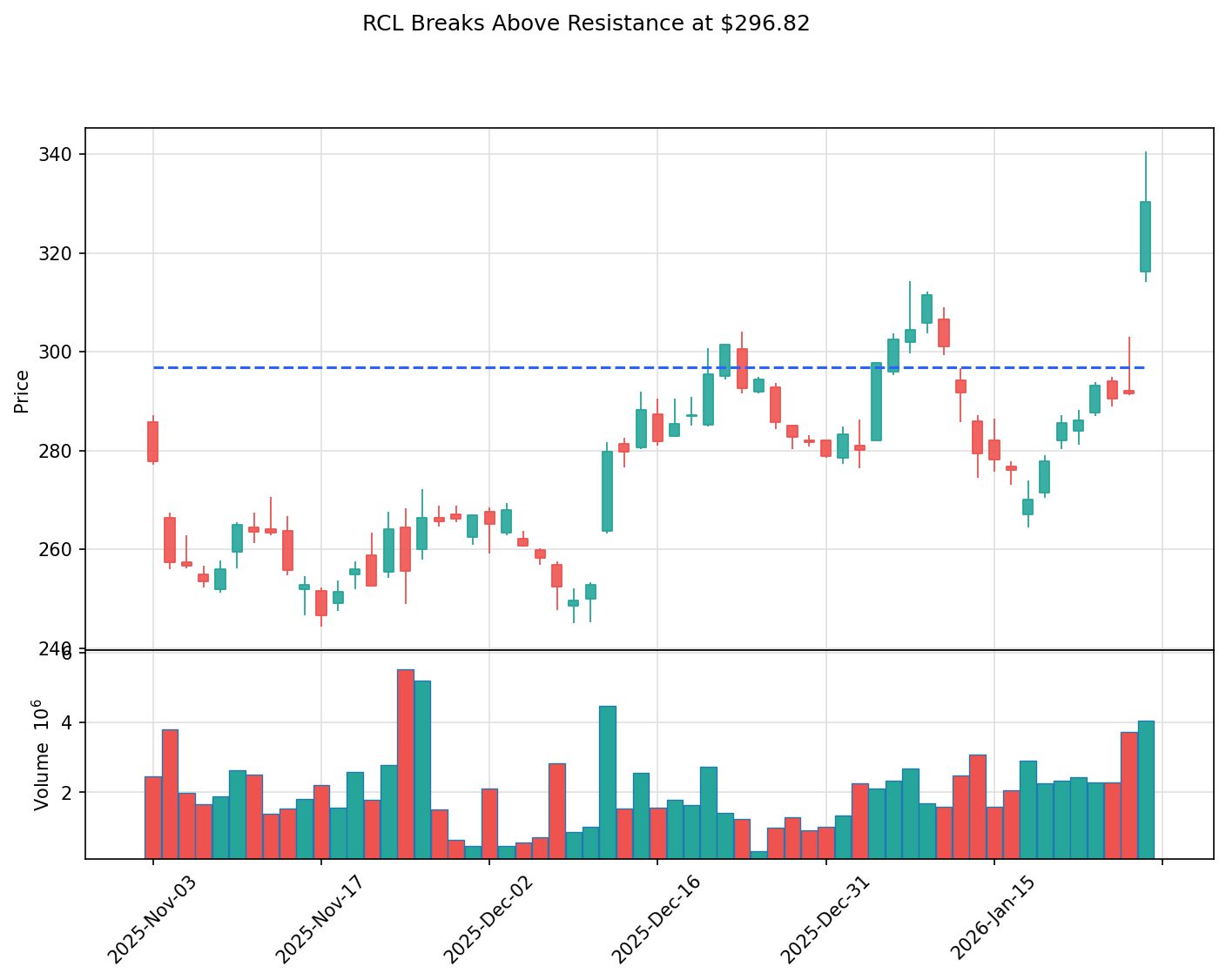This screenshot has height=980, width=1226.
Task: Click the "Price" y-axis label
Action: coord(22,391)
